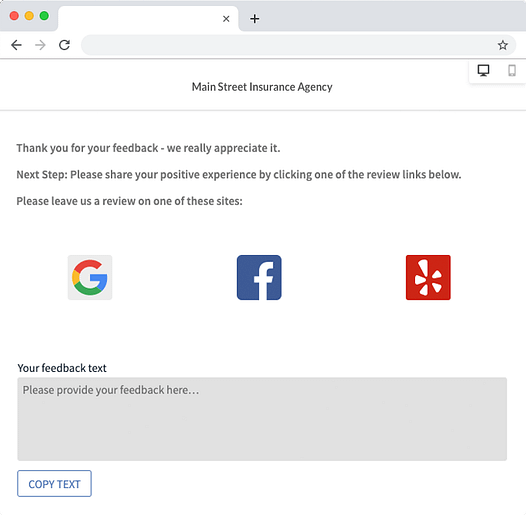Reload the page in the browser

[x=64, y=45]
